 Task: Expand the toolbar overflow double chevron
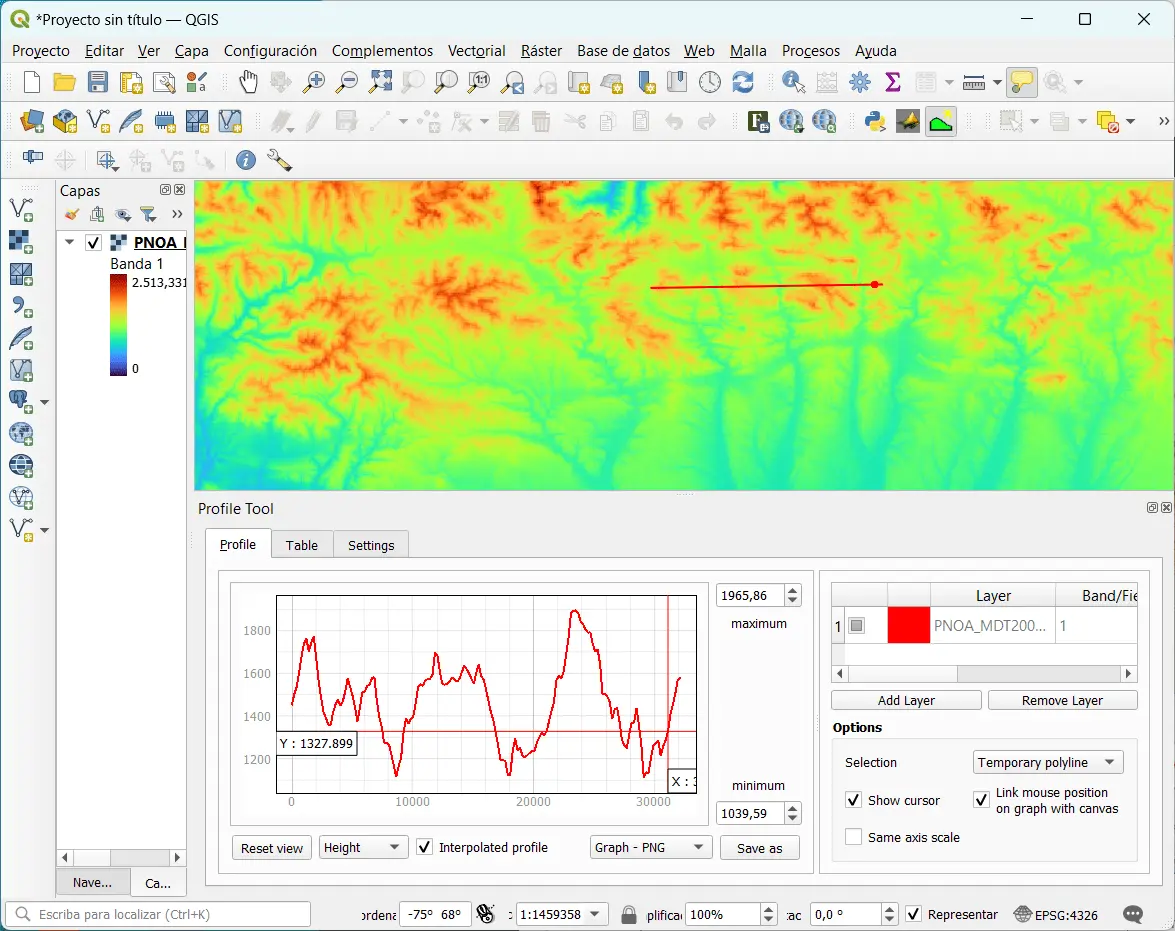point(1163,121)
